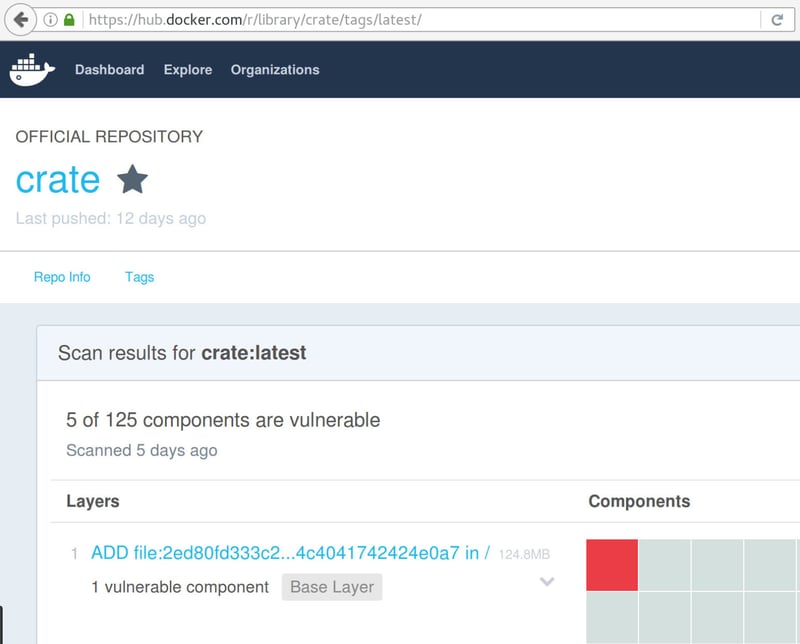This screenshot has width=800, height=644.
Task: Select the red vulnerable component square
Action: pos(612,565)
